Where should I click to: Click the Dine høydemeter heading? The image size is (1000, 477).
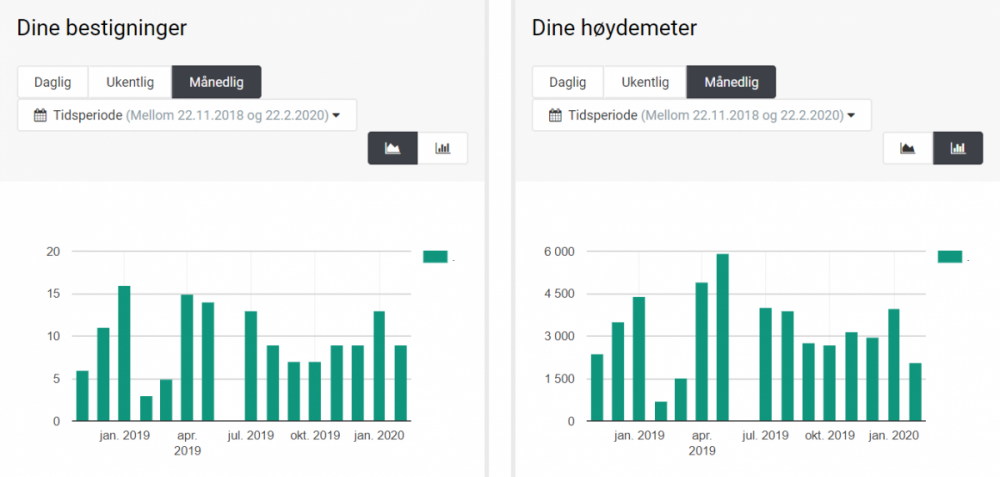tap(614, 29)
